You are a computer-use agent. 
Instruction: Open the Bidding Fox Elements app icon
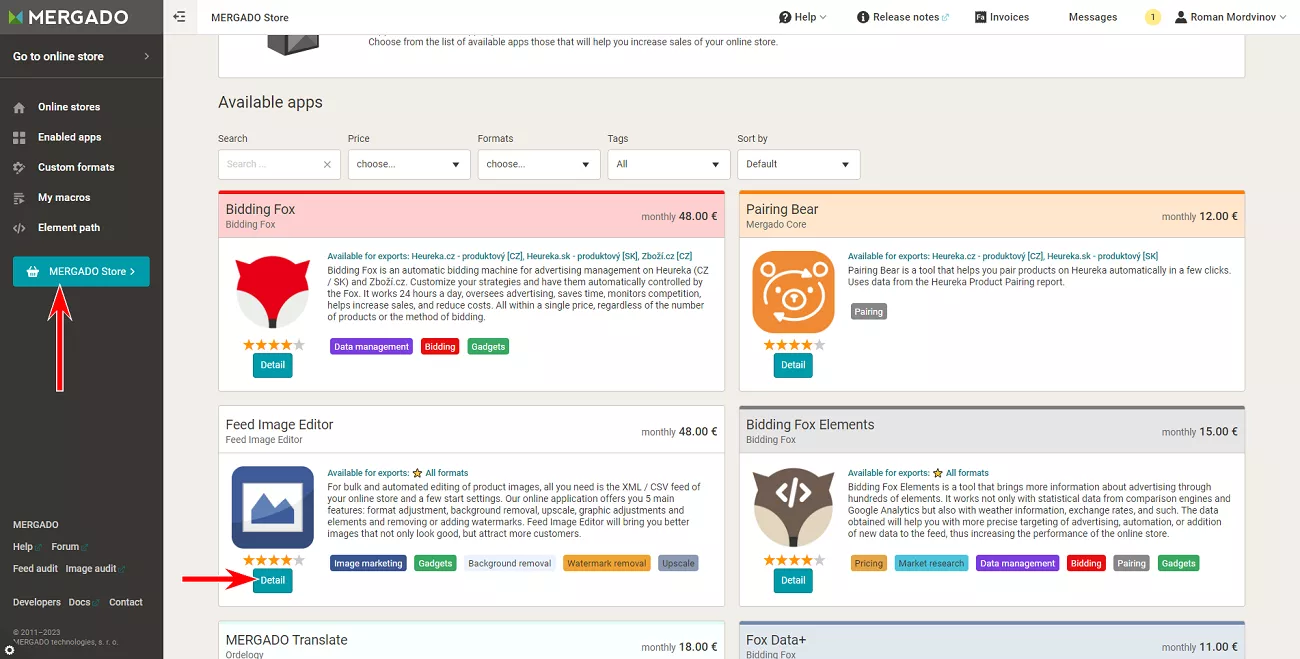click(x=793, y=507)
